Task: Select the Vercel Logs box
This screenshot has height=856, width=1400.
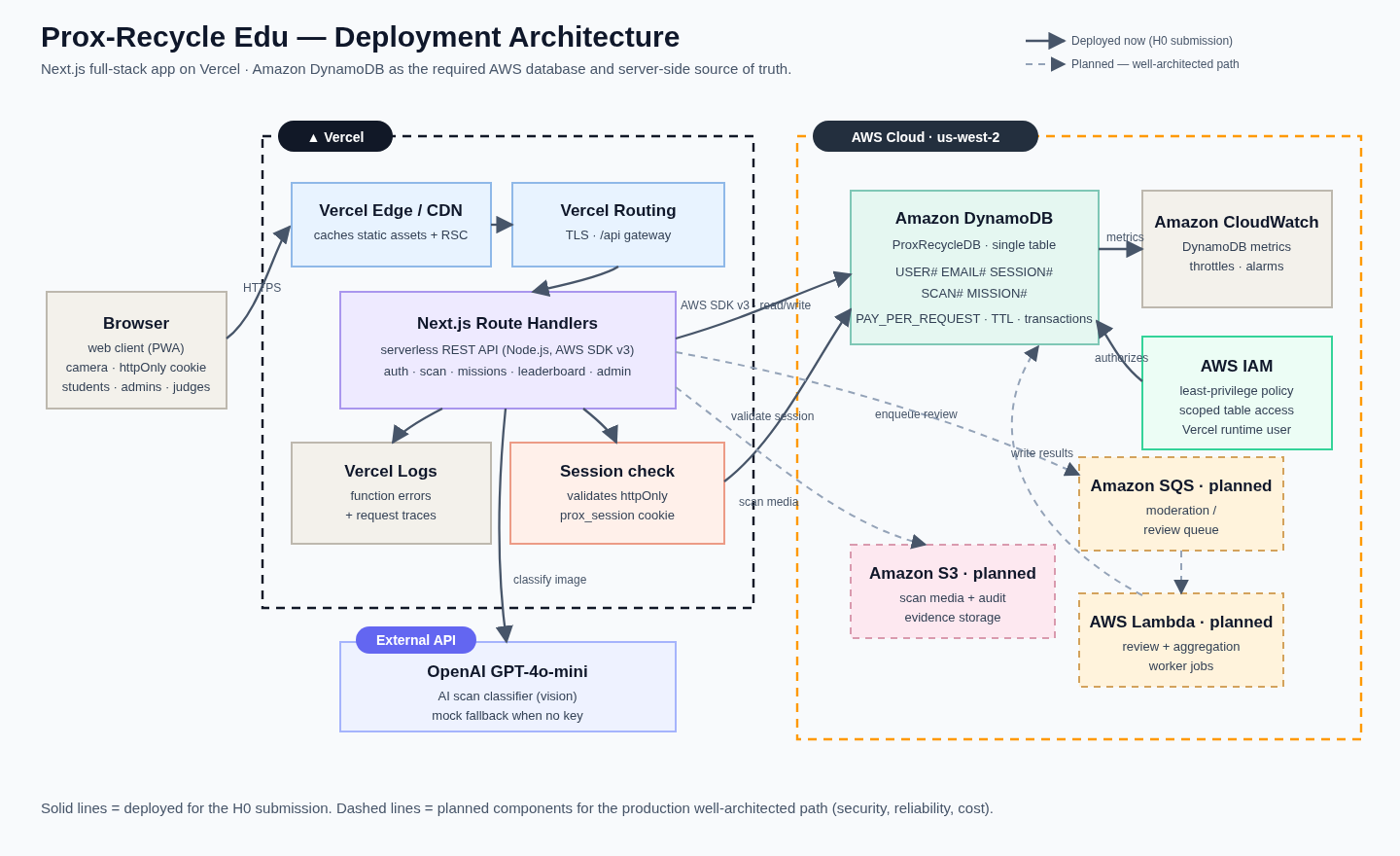Action: (x=391, y=493)
